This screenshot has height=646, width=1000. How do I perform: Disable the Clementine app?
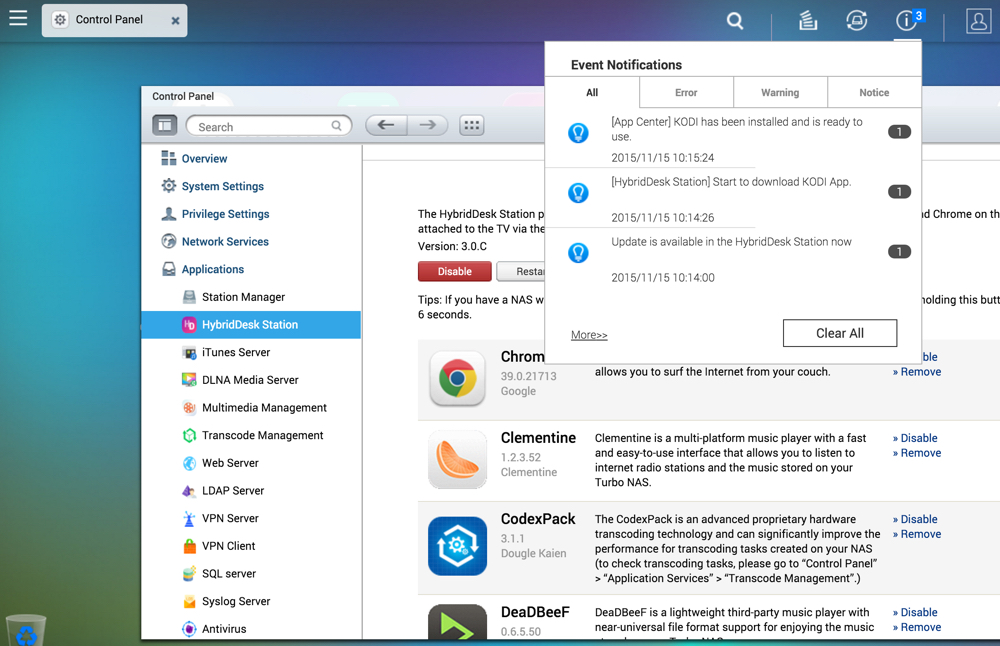pyautogui.click(x=915, y=438)
